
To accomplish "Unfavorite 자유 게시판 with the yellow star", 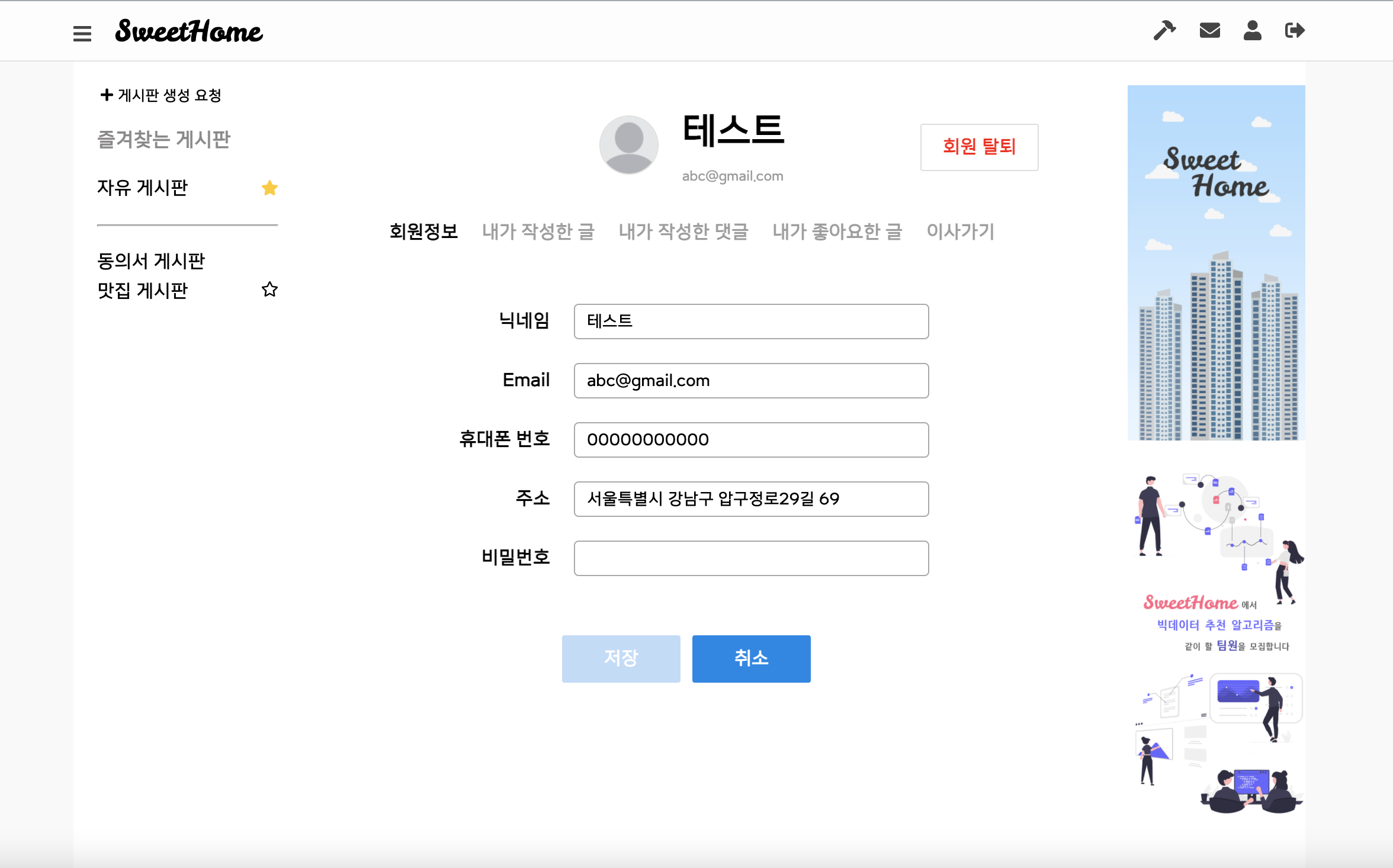I will pos(269,188).
